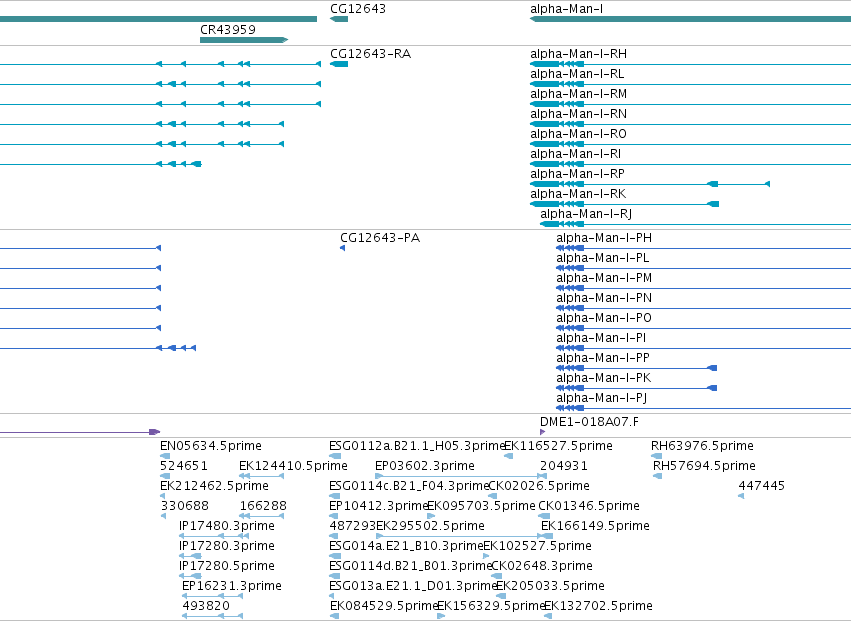Select EST EK084529.5prime
This screenshot has width=851, height=621.
click(384, 606)
